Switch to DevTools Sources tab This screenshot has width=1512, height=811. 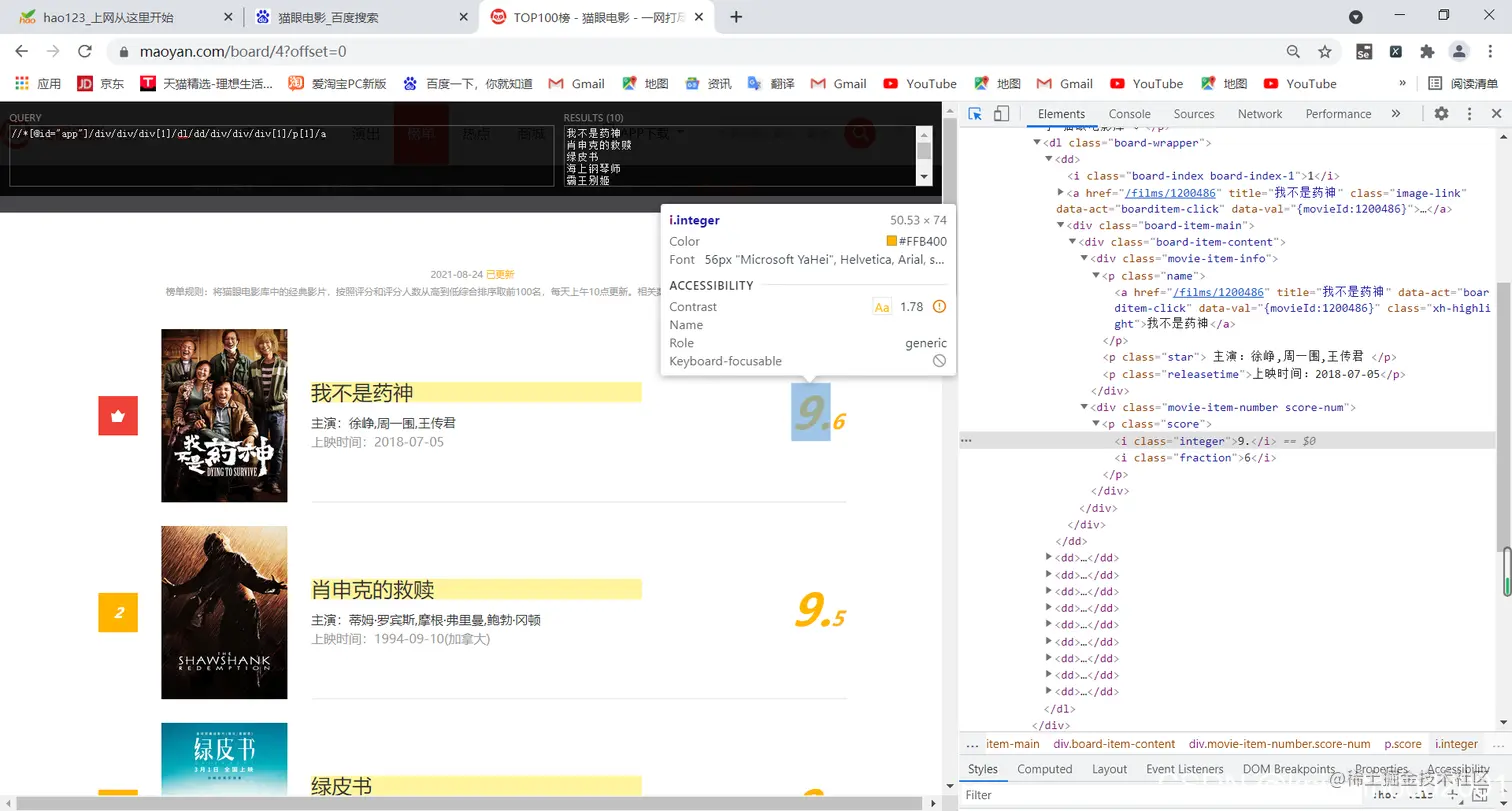[x=1194, y=114]
